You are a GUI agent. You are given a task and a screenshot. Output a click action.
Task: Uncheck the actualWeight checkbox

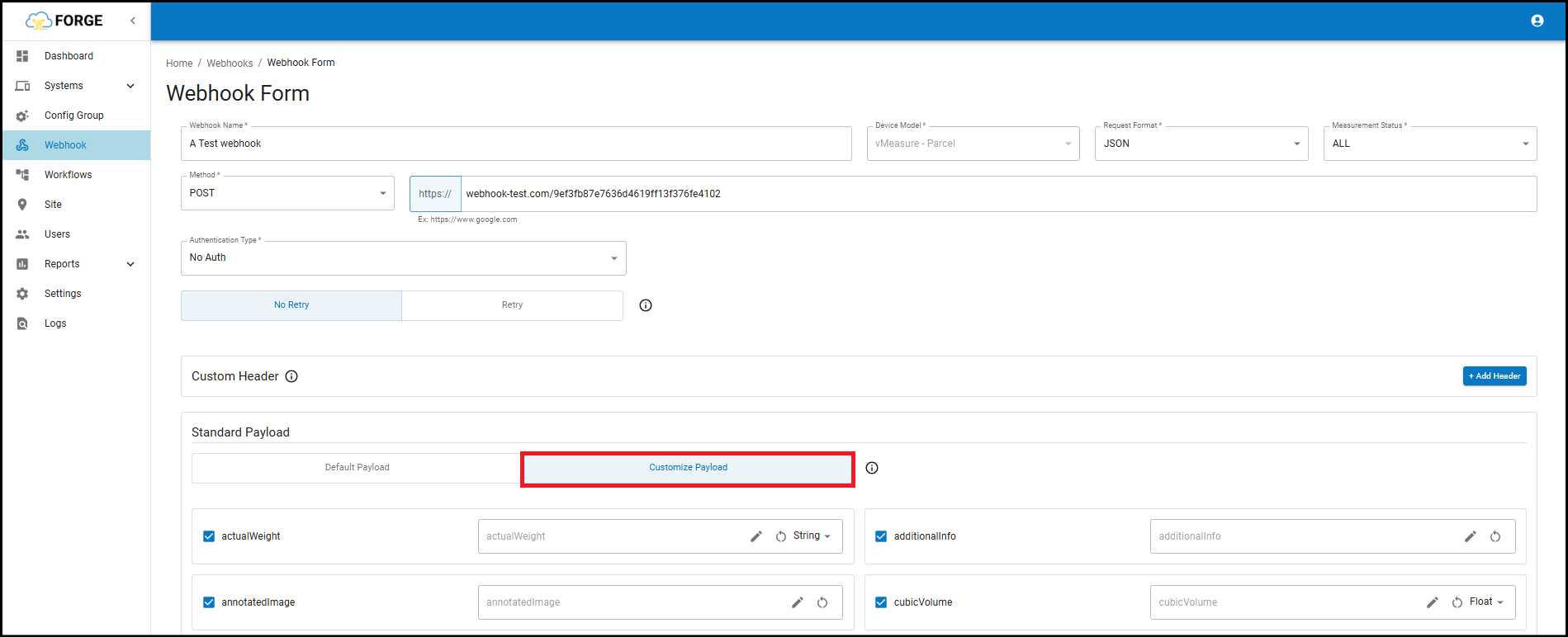(209, 536)
